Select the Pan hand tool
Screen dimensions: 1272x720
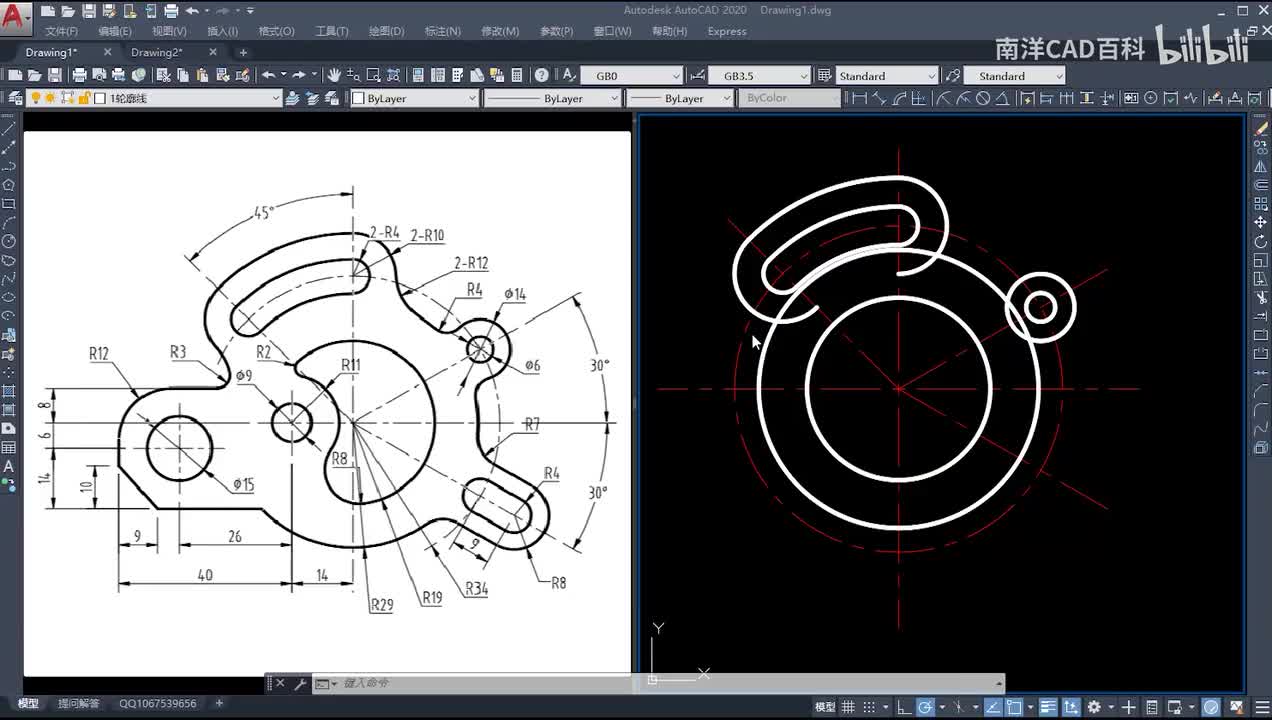[333, 75]
